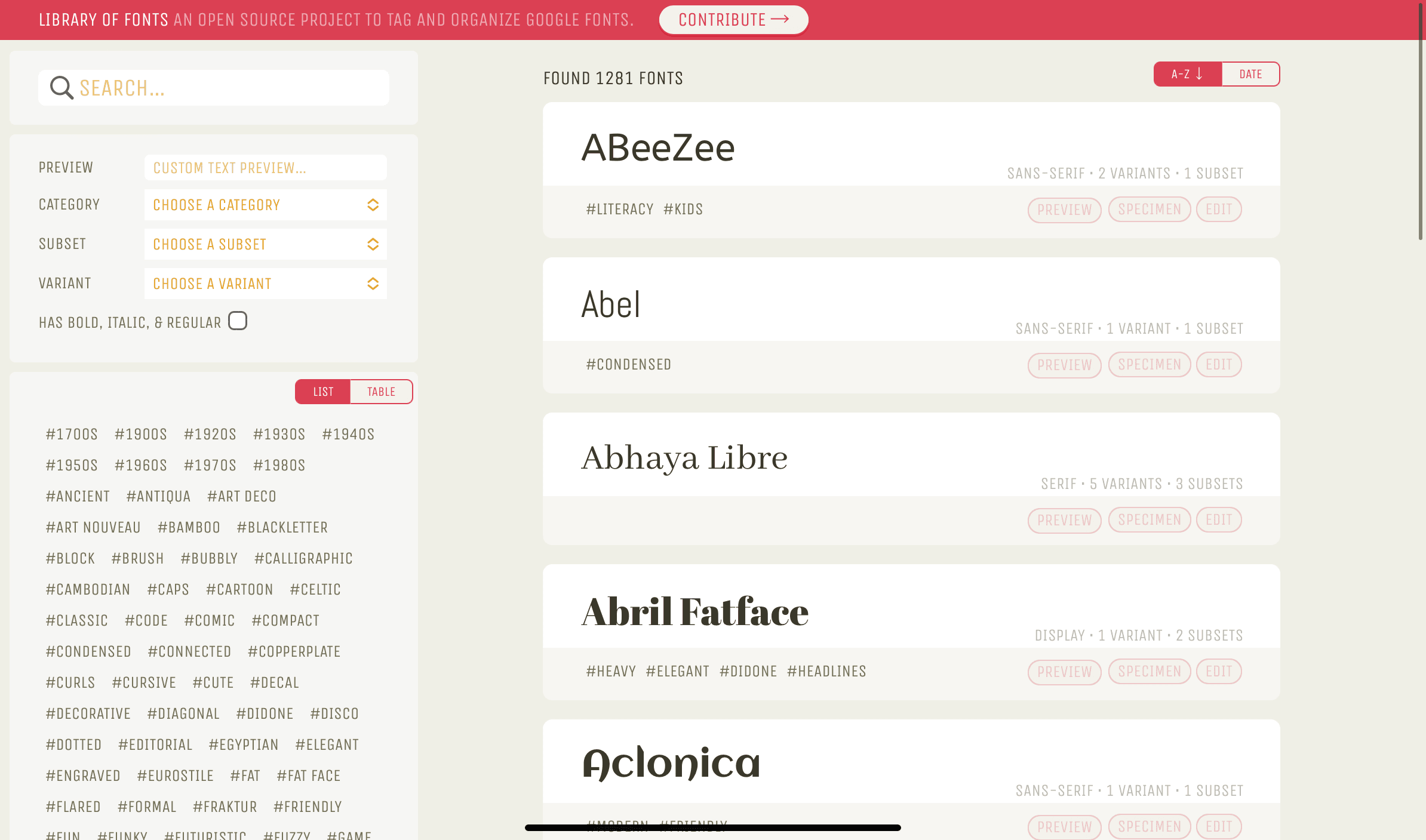Click the PREVIEW button for ABeeZee

(x=1064, y=209)
